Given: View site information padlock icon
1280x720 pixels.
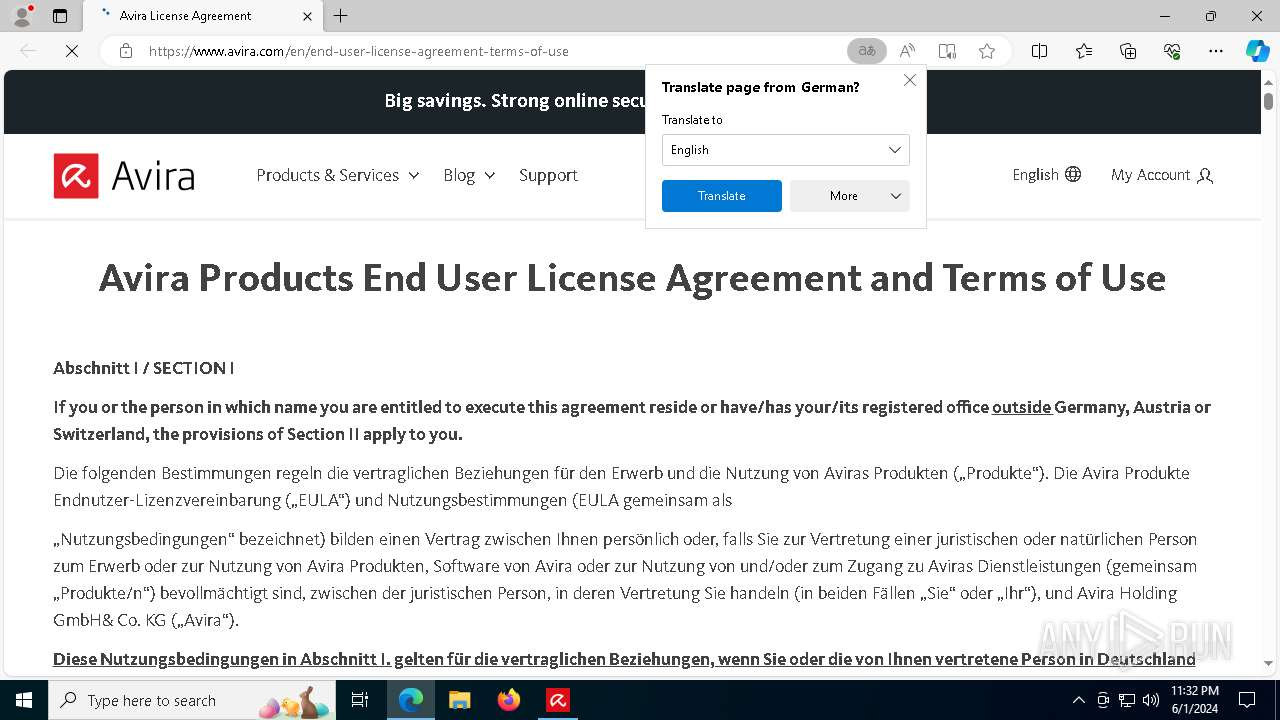Looking at the screenshot, I should (126, 51).
